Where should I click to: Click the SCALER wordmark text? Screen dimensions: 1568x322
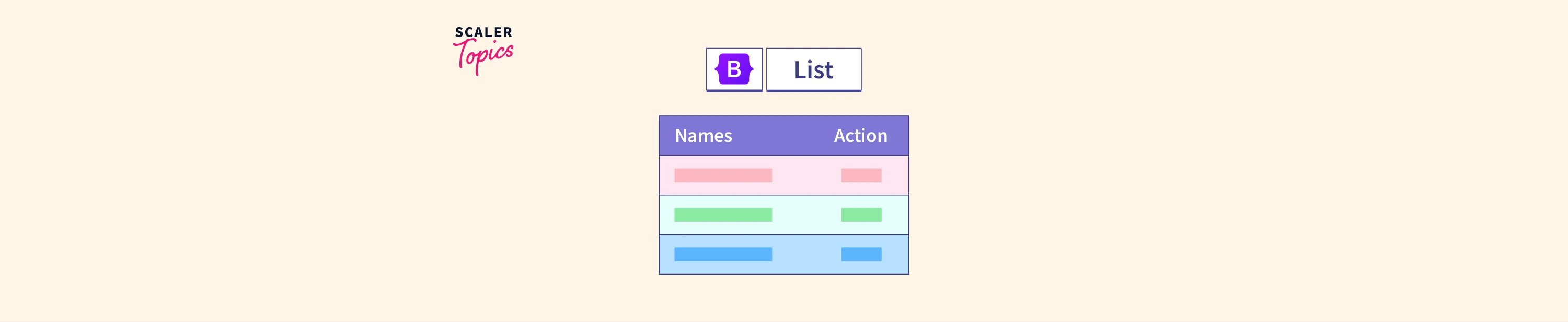(x=483, y=32)
